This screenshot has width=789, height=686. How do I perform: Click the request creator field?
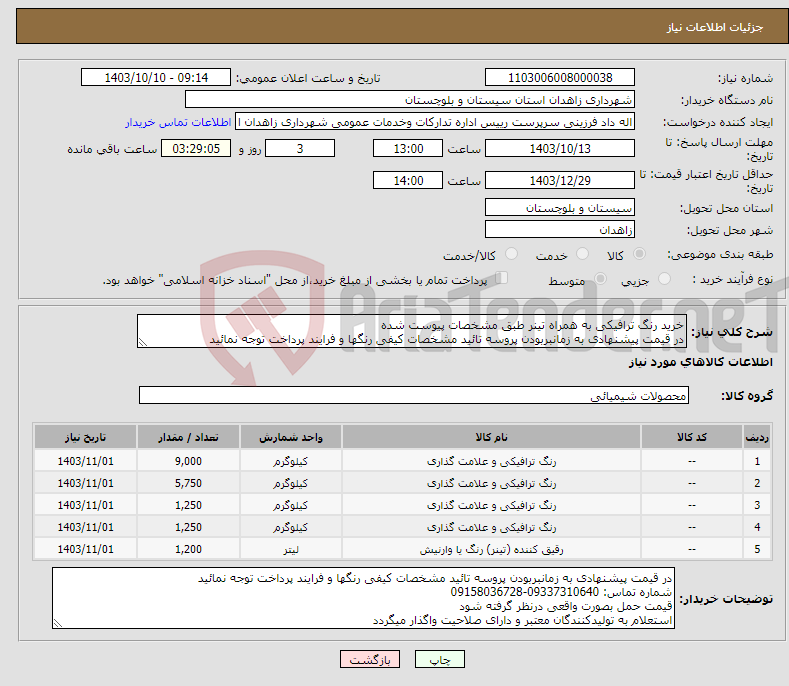[435, 122]
